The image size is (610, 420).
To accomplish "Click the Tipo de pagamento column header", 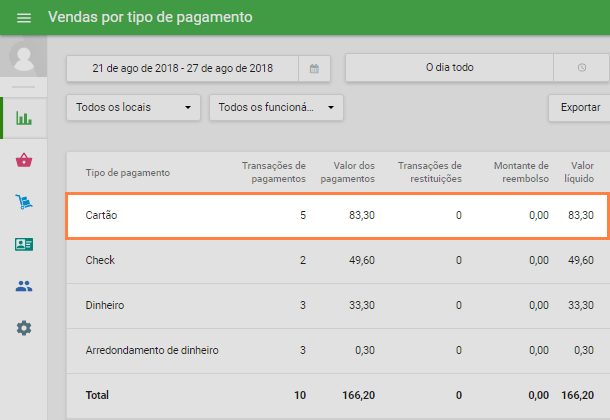I will coord(128,173).
